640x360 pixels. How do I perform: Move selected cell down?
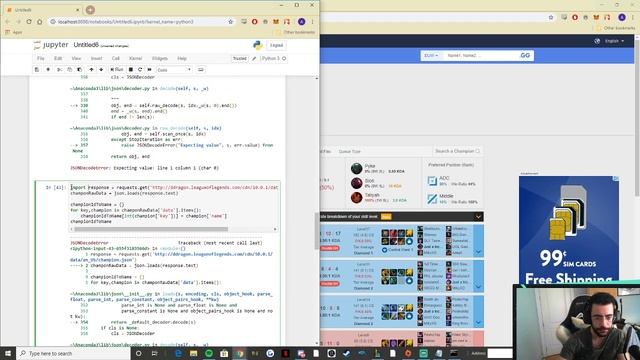(101, 70)
